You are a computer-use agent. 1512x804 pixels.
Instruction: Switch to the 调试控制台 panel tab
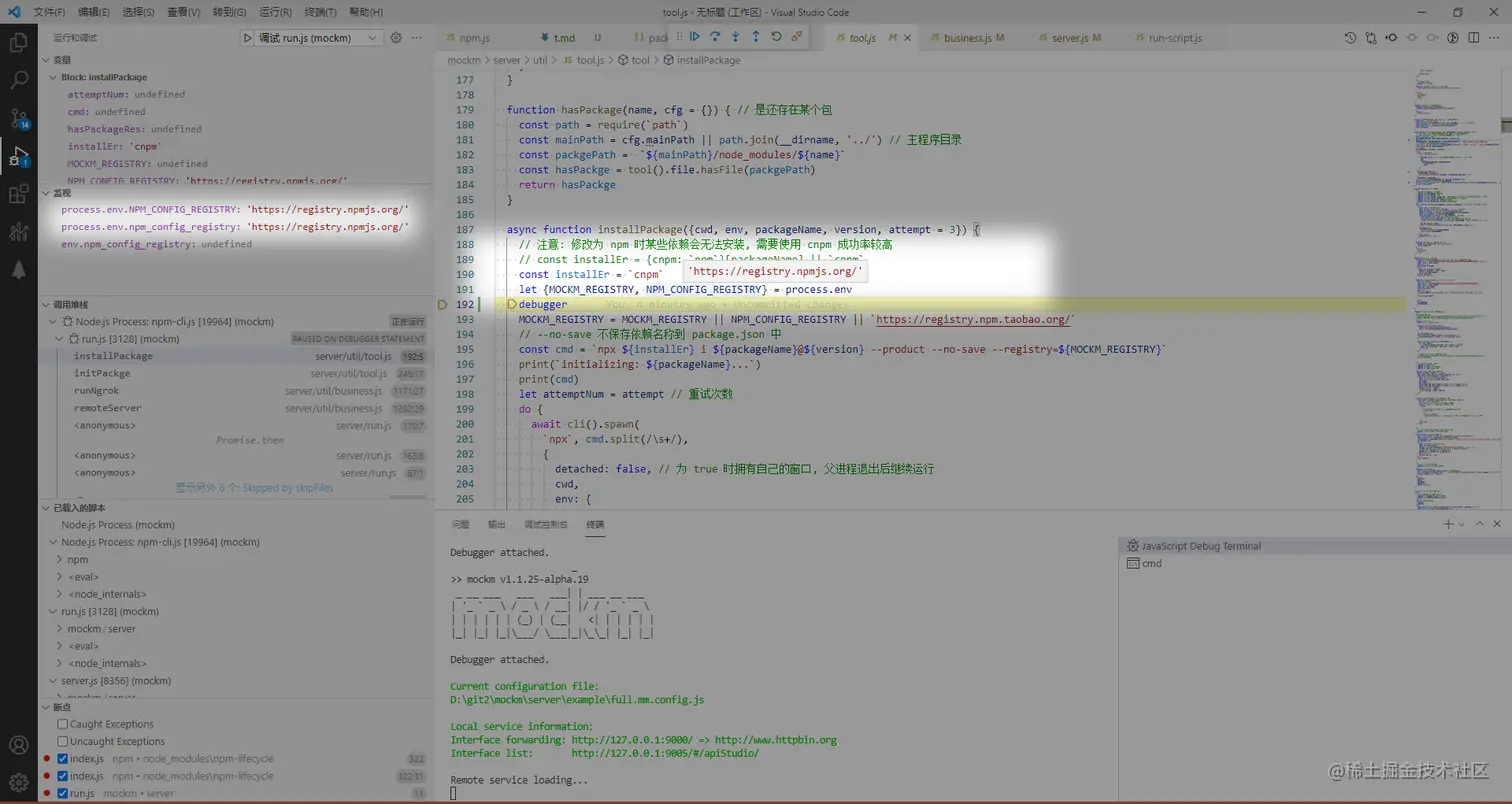coord(546,524)
